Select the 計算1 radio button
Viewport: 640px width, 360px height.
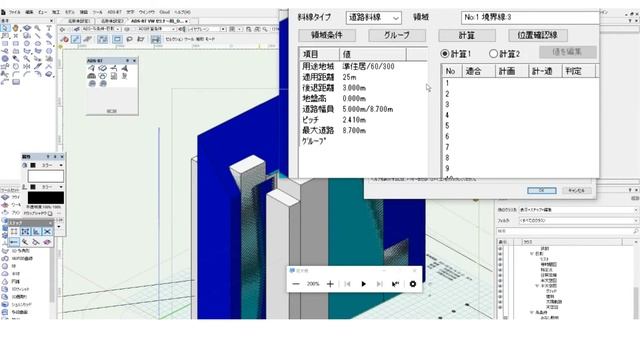point(445,53)
